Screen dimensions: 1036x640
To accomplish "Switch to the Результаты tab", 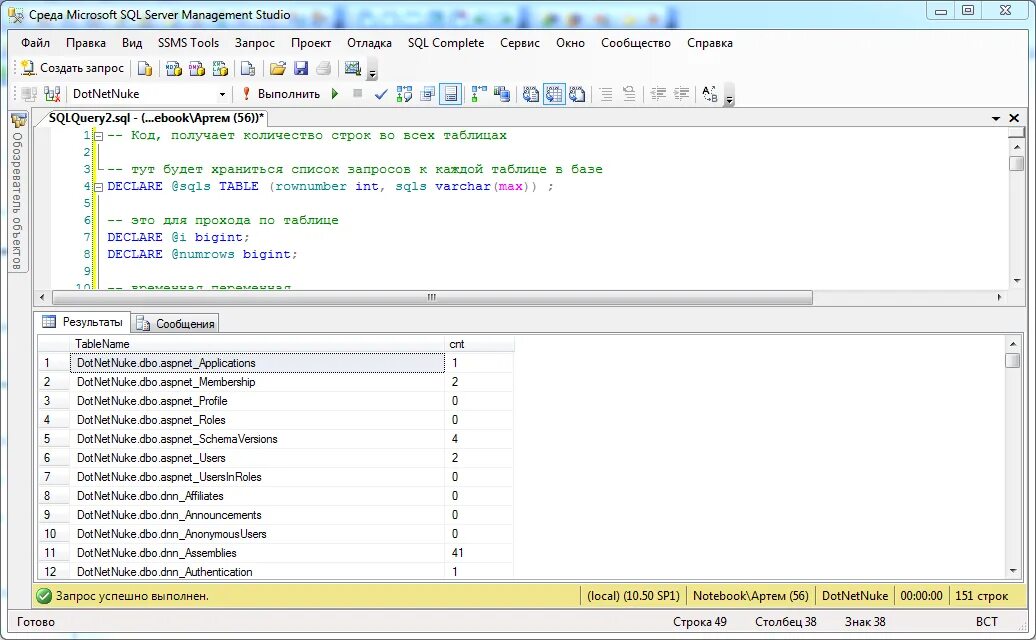I will point(83,322).
